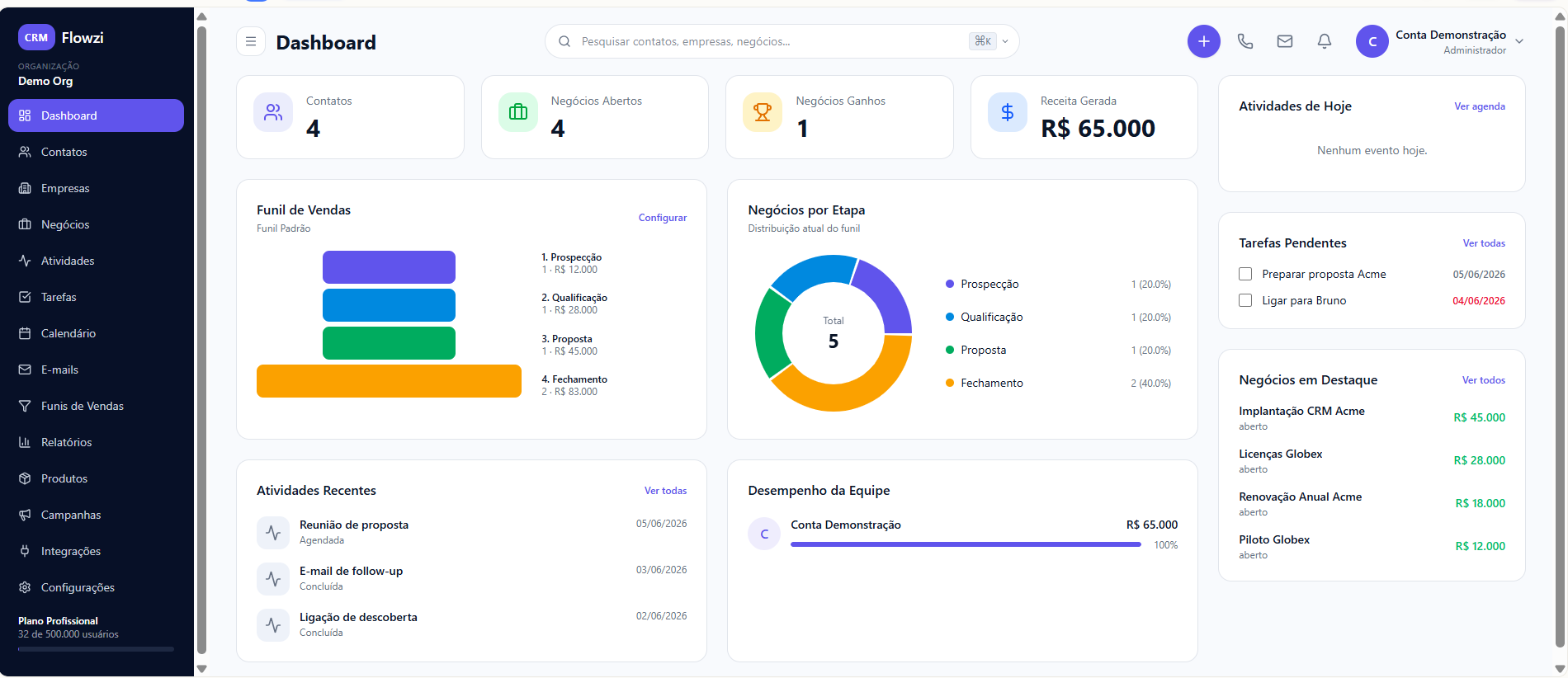Image resolution: width=1568 pixels, height=678 pixels.
Task: Check the Ligar para Bruno task
Action: [1245, 300]
